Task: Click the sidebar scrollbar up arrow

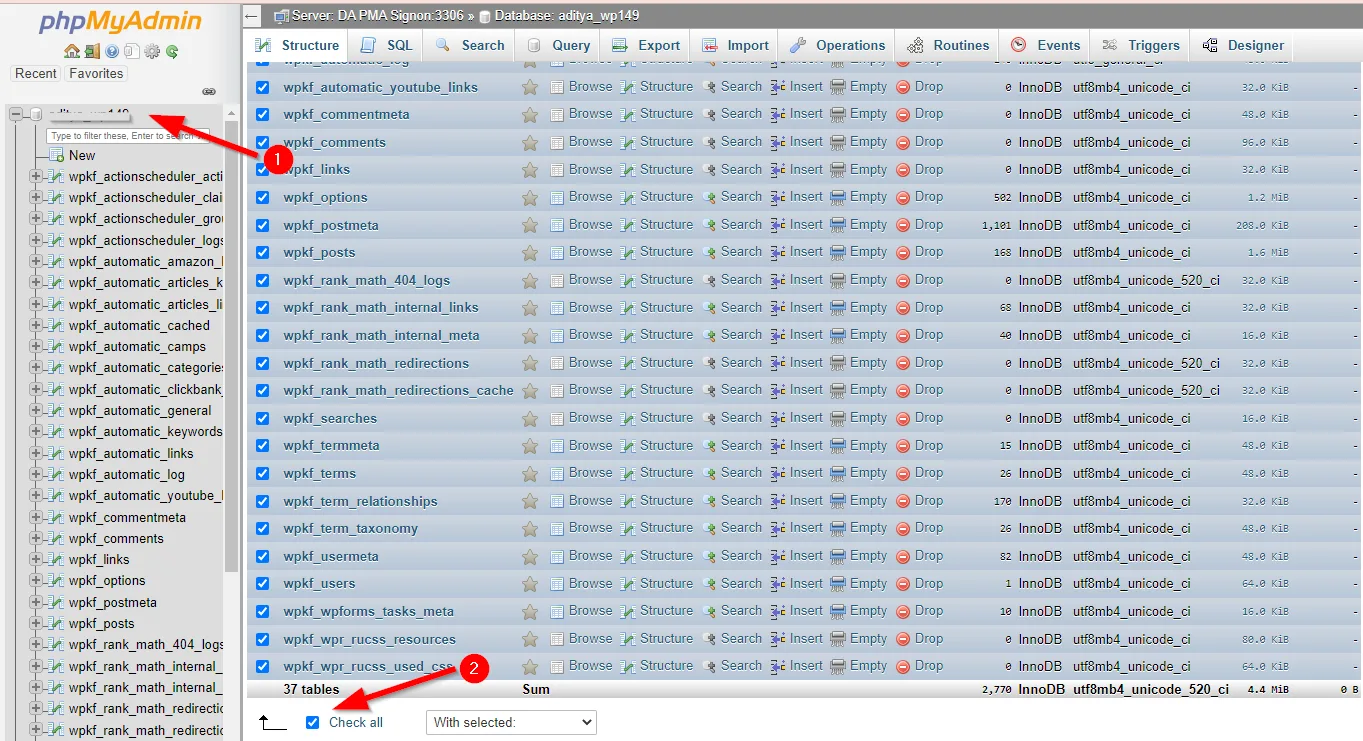Action: (x=232, y=113)
